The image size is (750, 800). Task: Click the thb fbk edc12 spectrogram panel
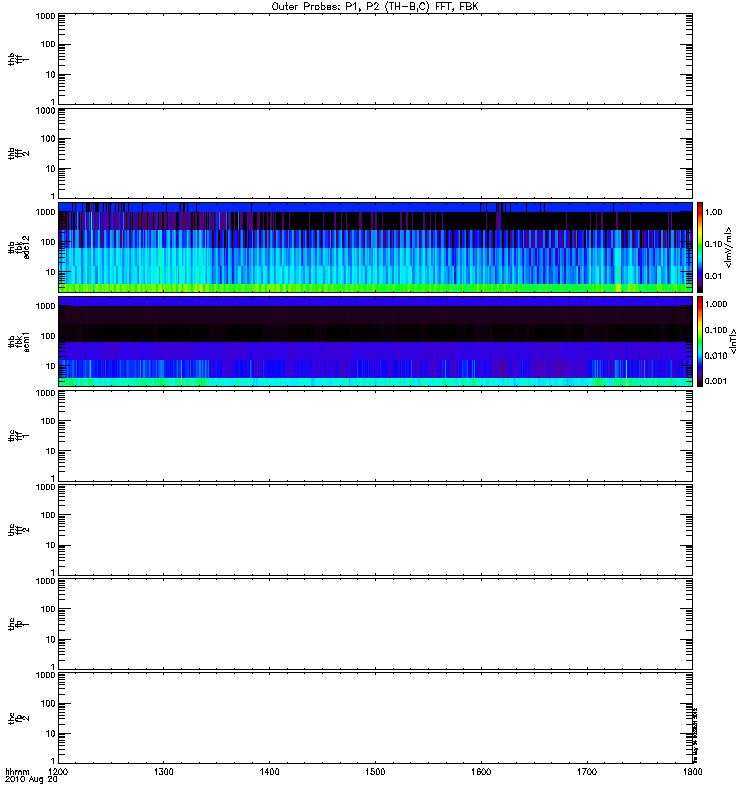(x=375, y=247)
